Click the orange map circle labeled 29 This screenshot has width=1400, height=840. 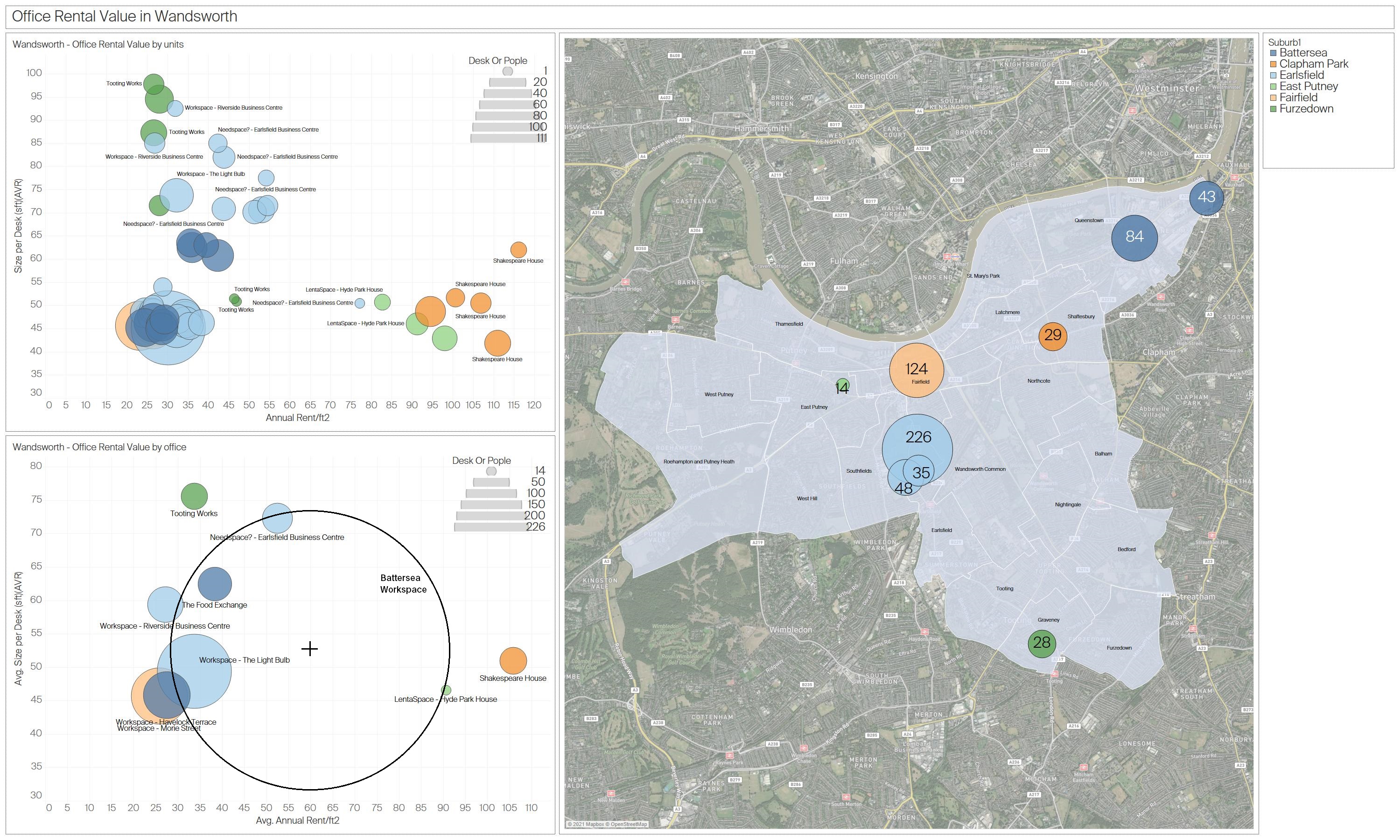click(1052, 336)
